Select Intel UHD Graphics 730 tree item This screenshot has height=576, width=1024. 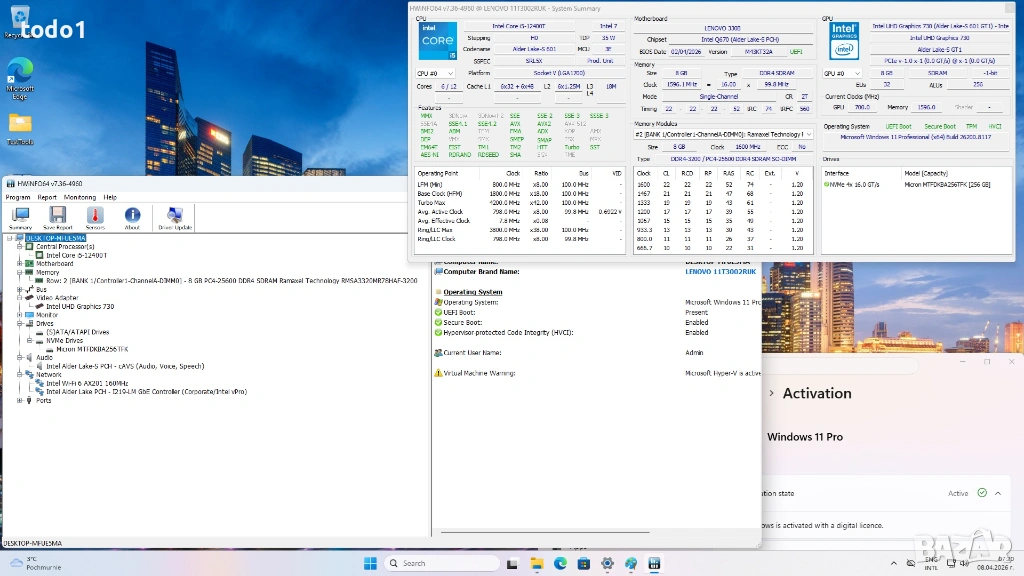pyautogui.click(x=80, y=306)
